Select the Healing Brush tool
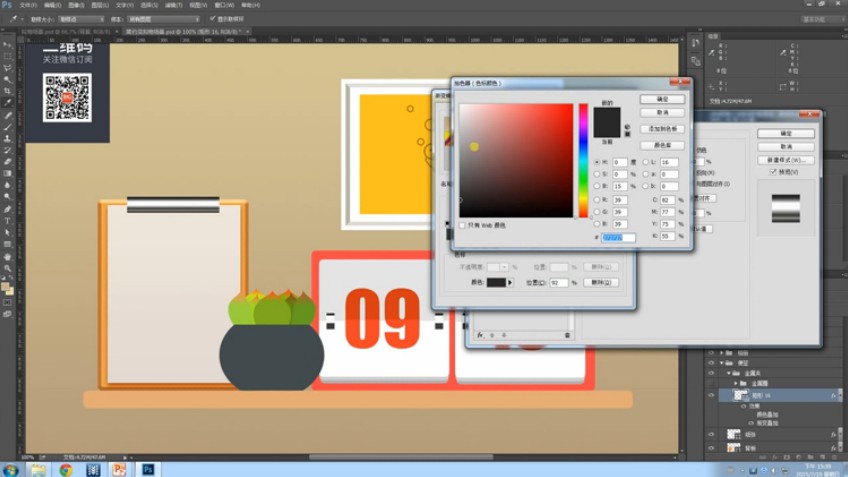848x477 pixels. tap(8, 115)
